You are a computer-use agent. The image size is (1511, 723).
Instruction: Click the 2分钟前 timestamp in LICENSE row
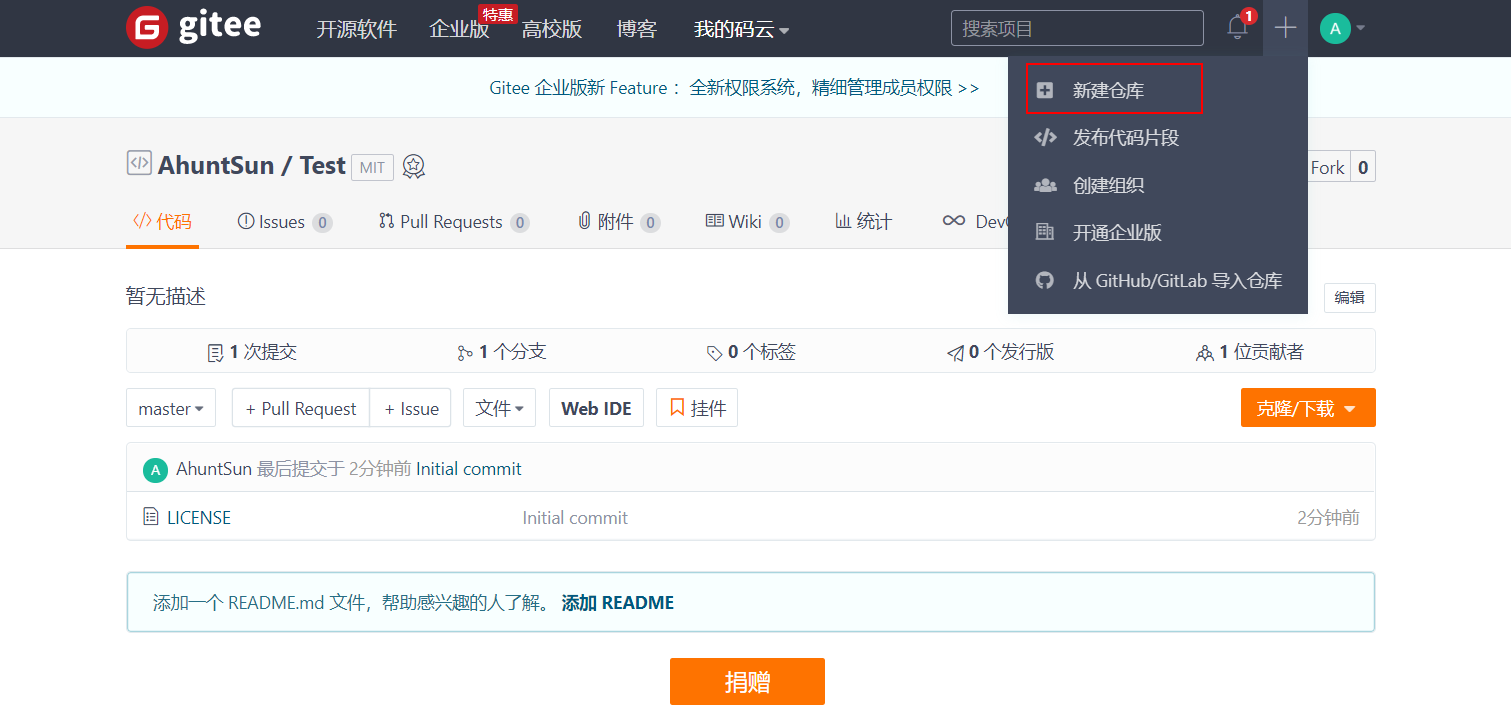click(x=1328, y=518)
